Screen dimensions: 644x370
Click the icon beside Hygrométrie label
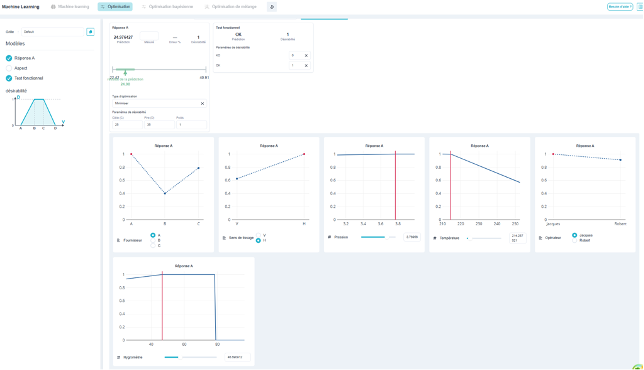tap(119, 357)
